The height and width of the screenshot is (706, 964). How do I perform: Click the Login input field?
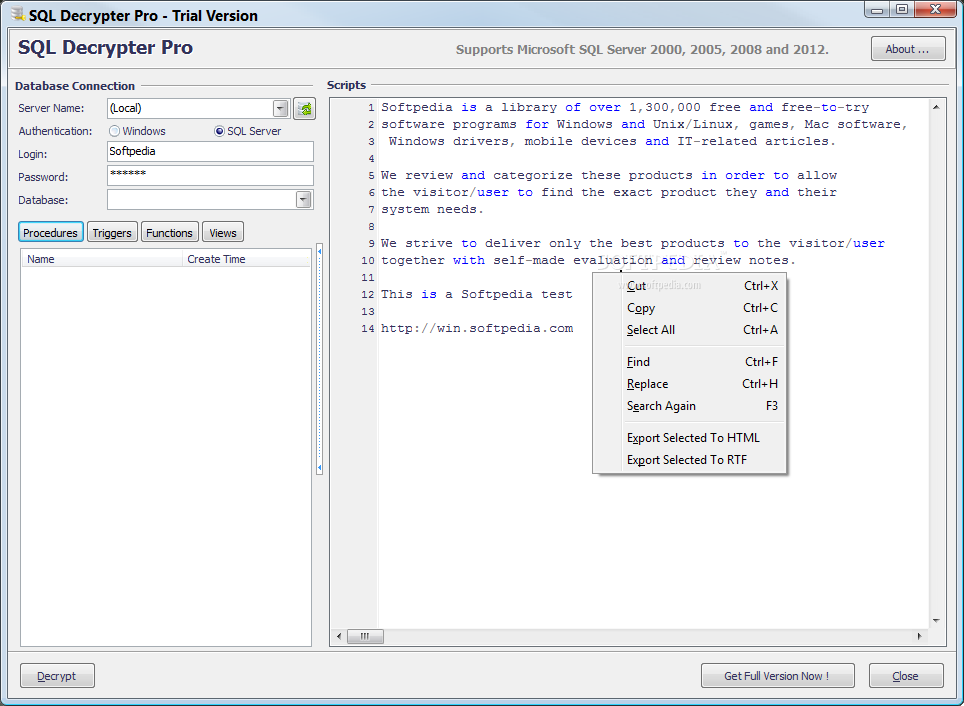pos(210,151)
